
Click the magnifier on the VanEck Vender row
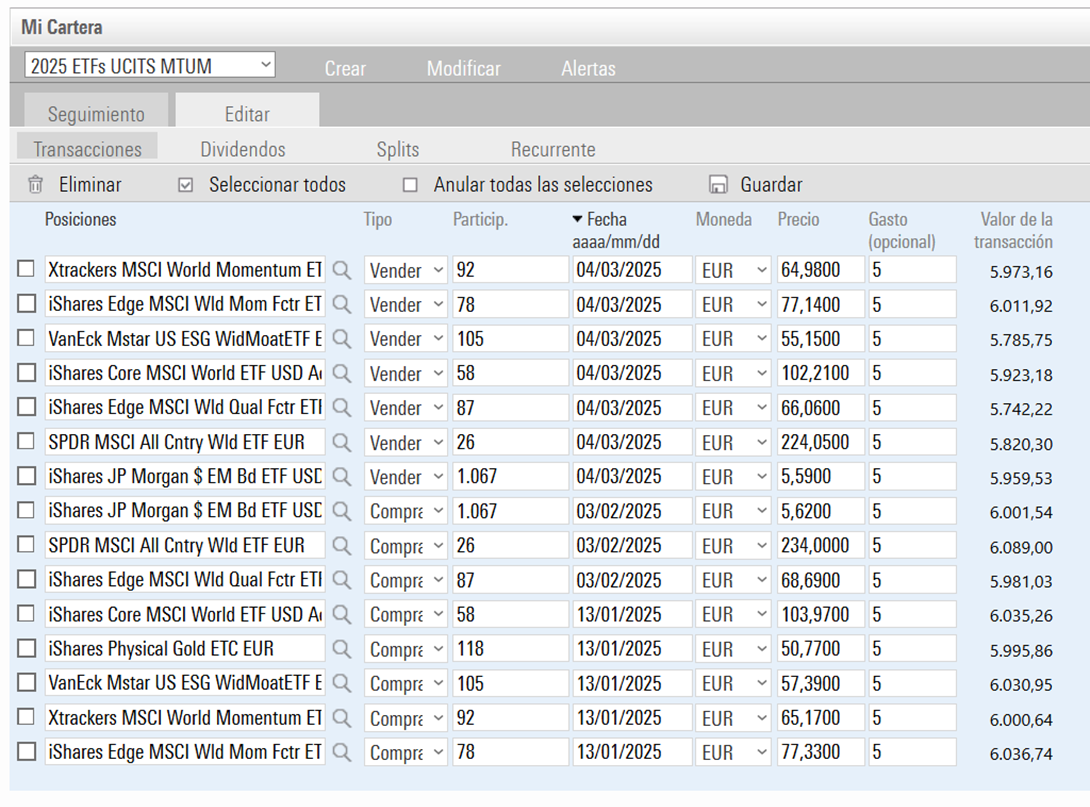[x=341, y=339]
